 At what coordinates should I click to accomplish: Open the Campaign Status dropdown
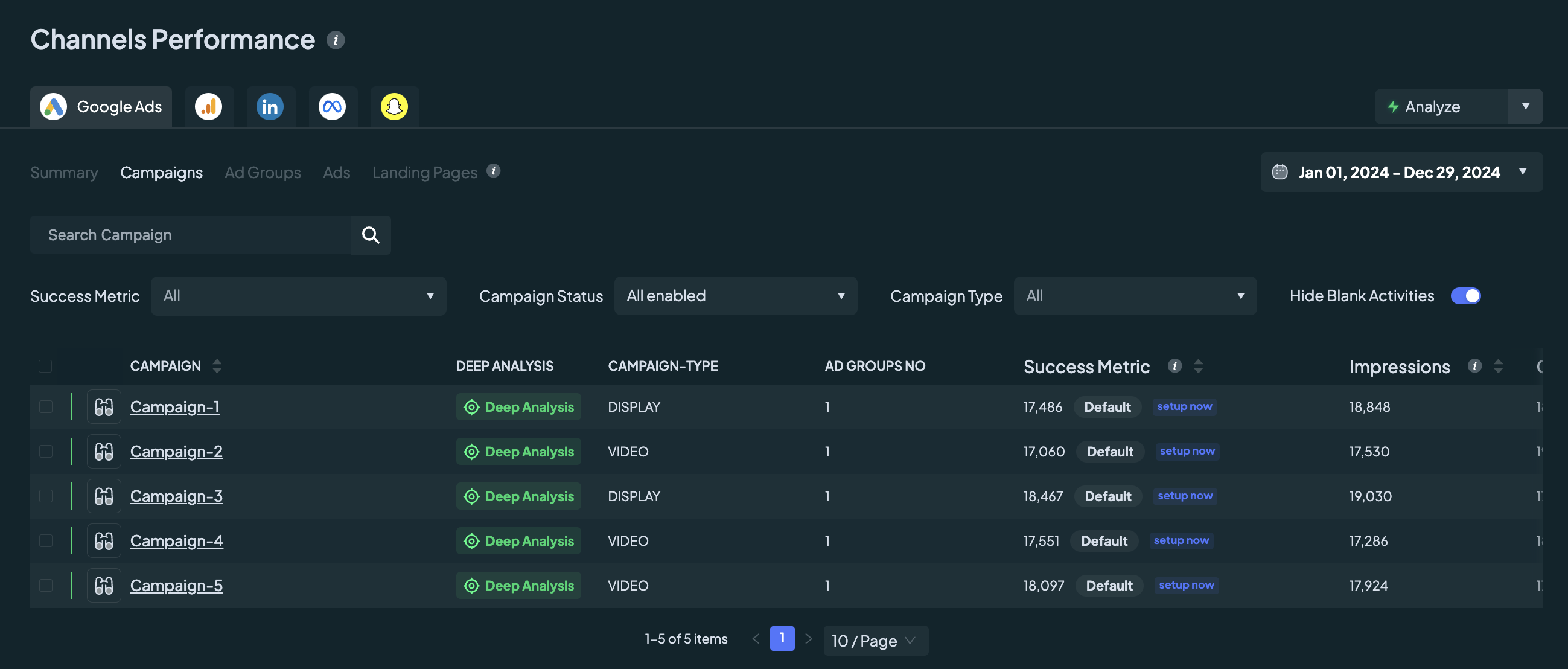coord(735,296)
